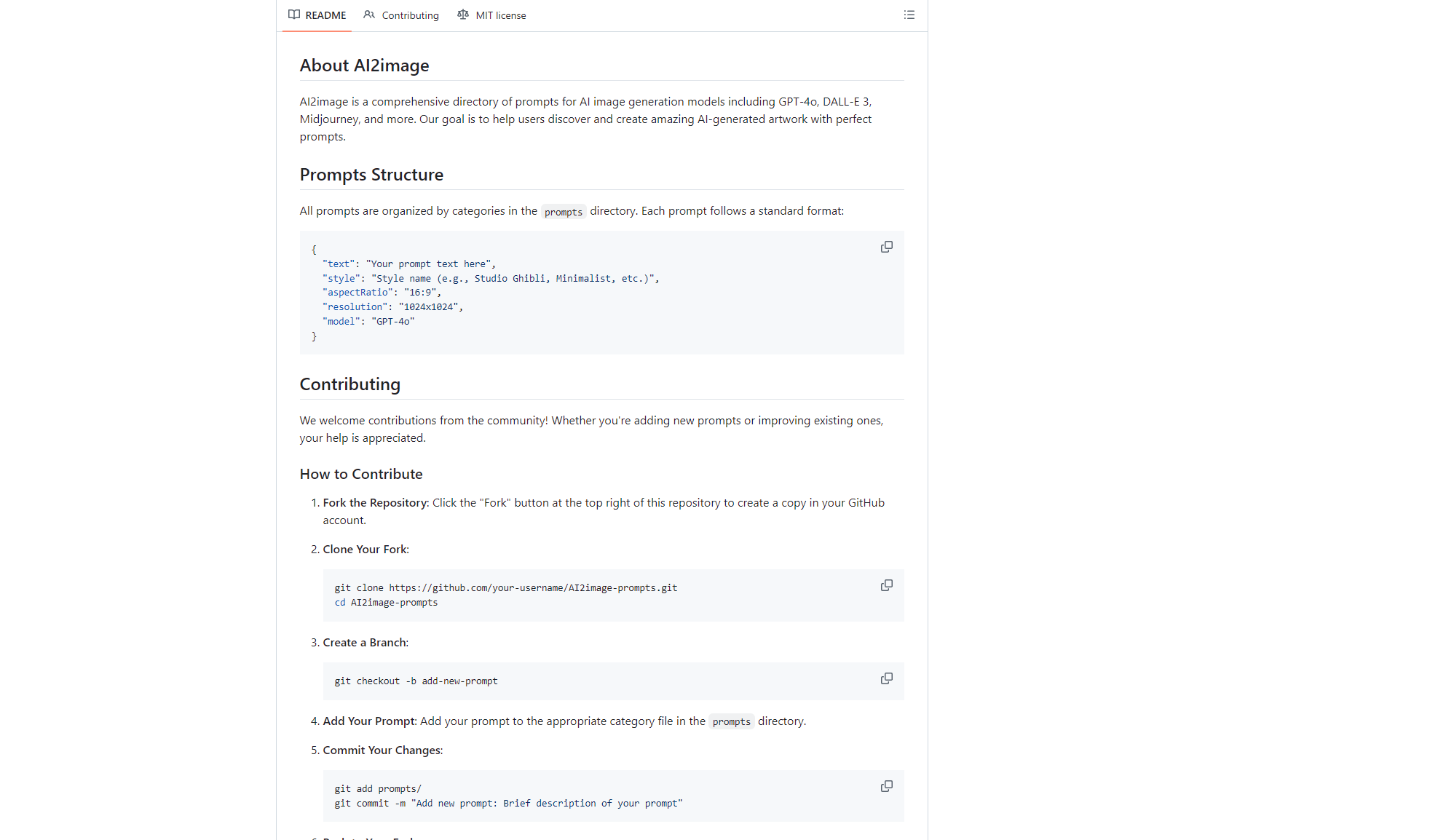Click the book icon beside README
Viewport: 1438px width, 840px height.
click(294, 15)
